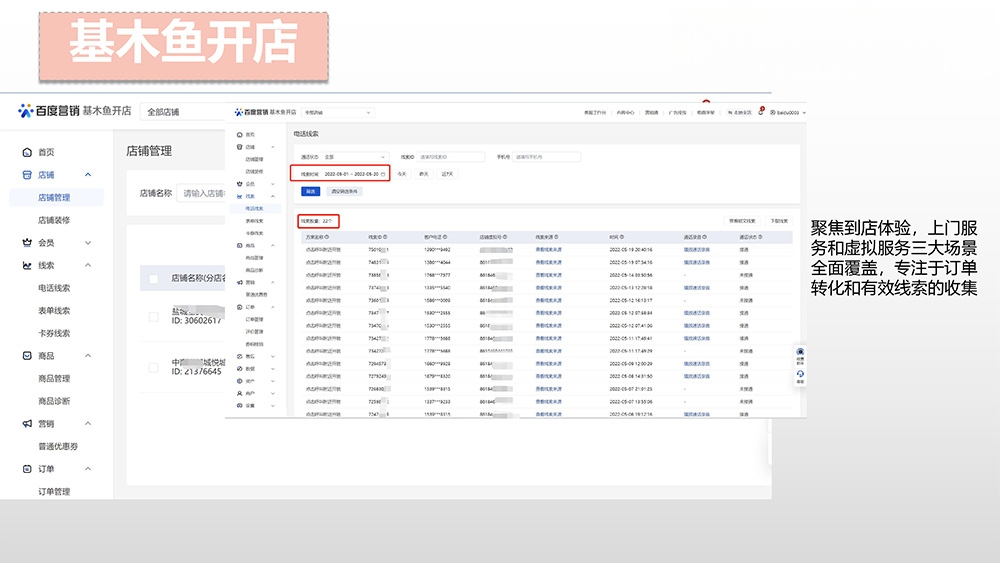Click the 会员 crown icon in front window sidebar
This screenshot has height=563, width=1000.
(x=240, y=184)
